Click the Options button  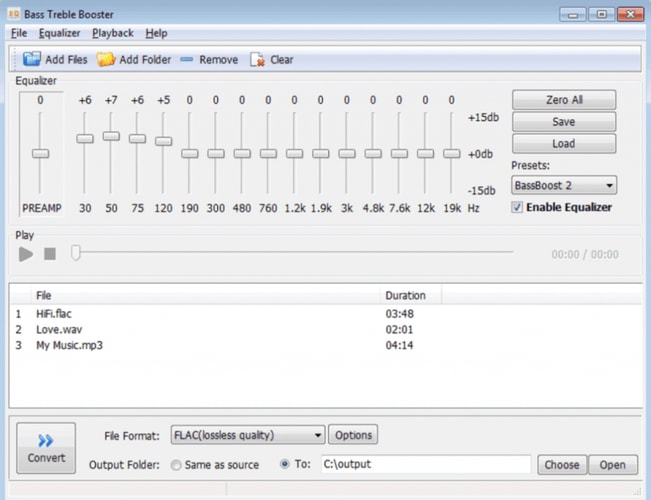click(x=353, y=435)
